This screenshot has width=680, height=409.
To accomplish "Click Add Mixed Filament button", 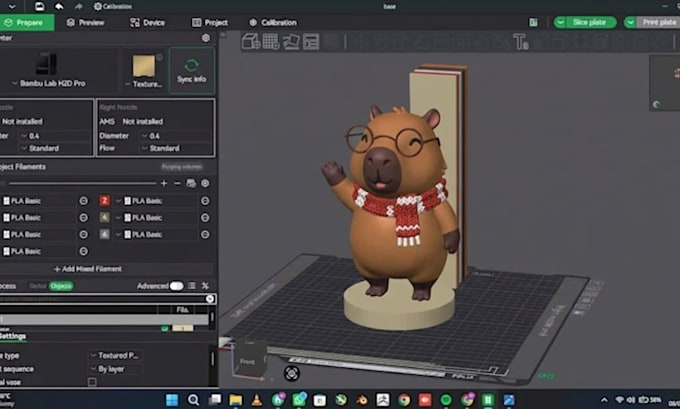I will pos(88,269).
